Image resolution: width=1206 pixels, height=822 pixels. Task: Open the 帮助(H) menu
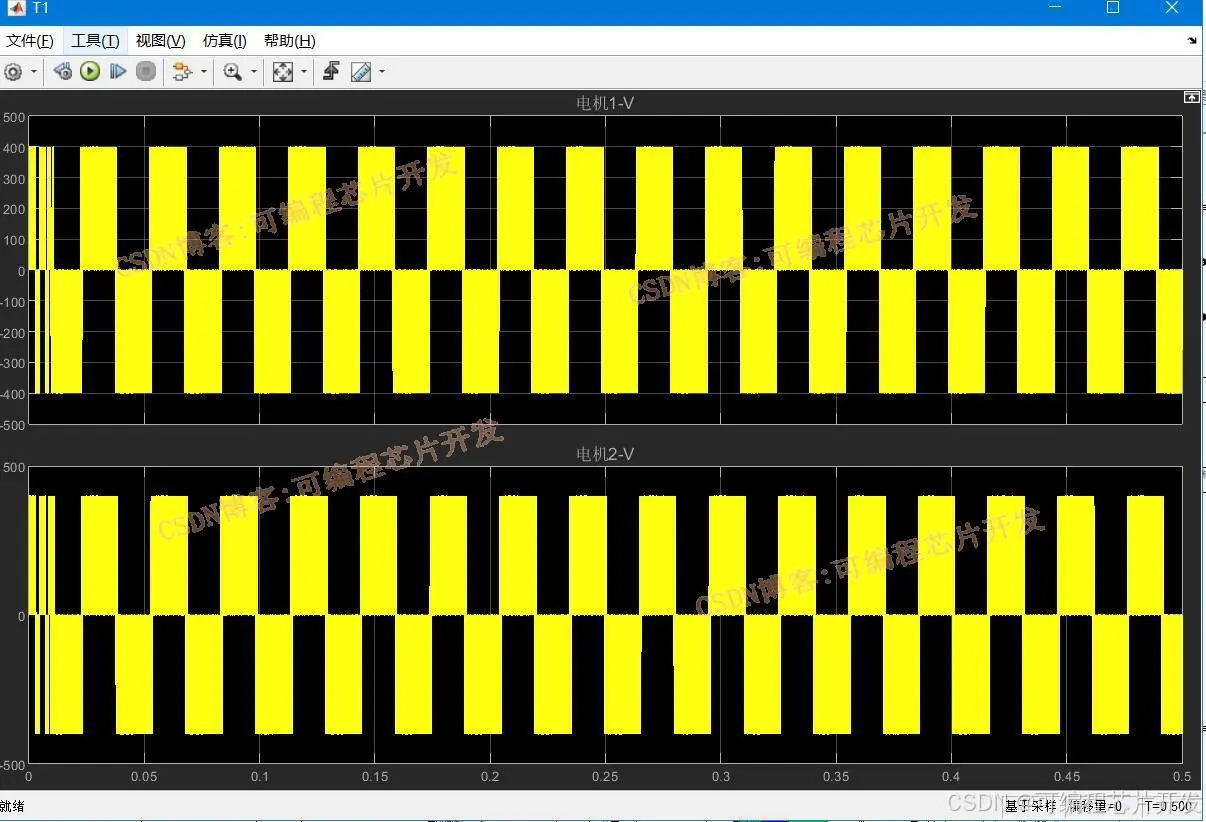[290, 41]
